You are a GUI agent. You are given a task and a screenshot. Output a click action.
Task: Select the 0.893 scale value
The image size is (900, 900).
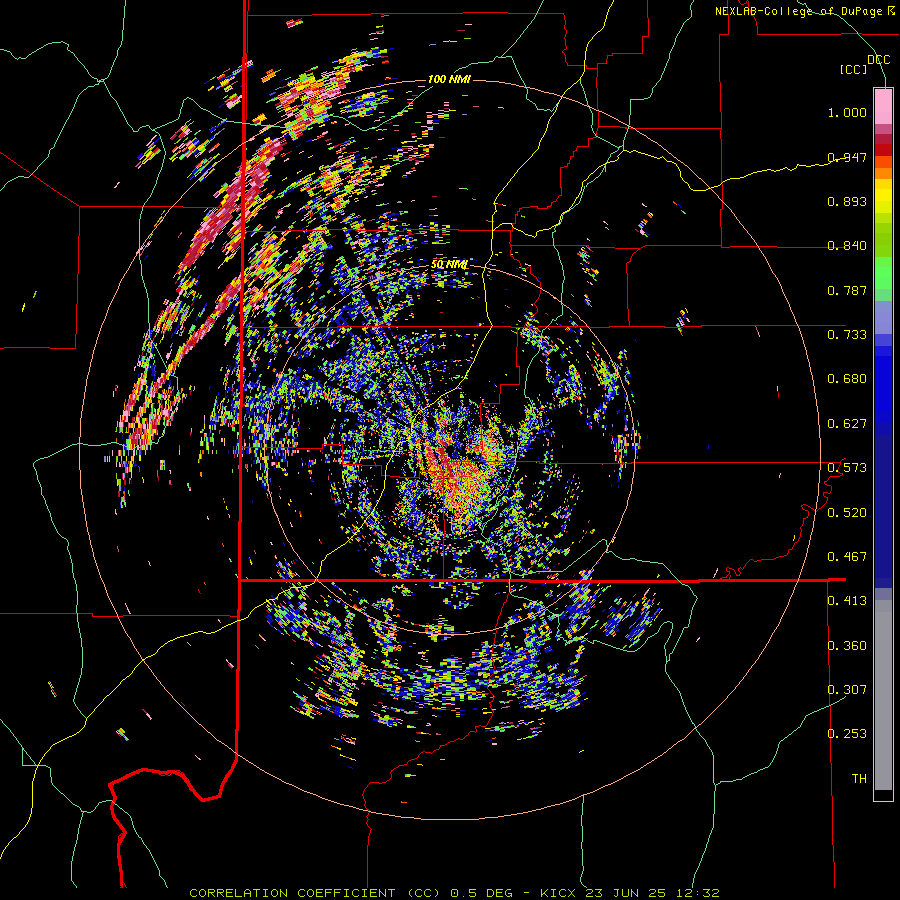(x=847, y=201)
